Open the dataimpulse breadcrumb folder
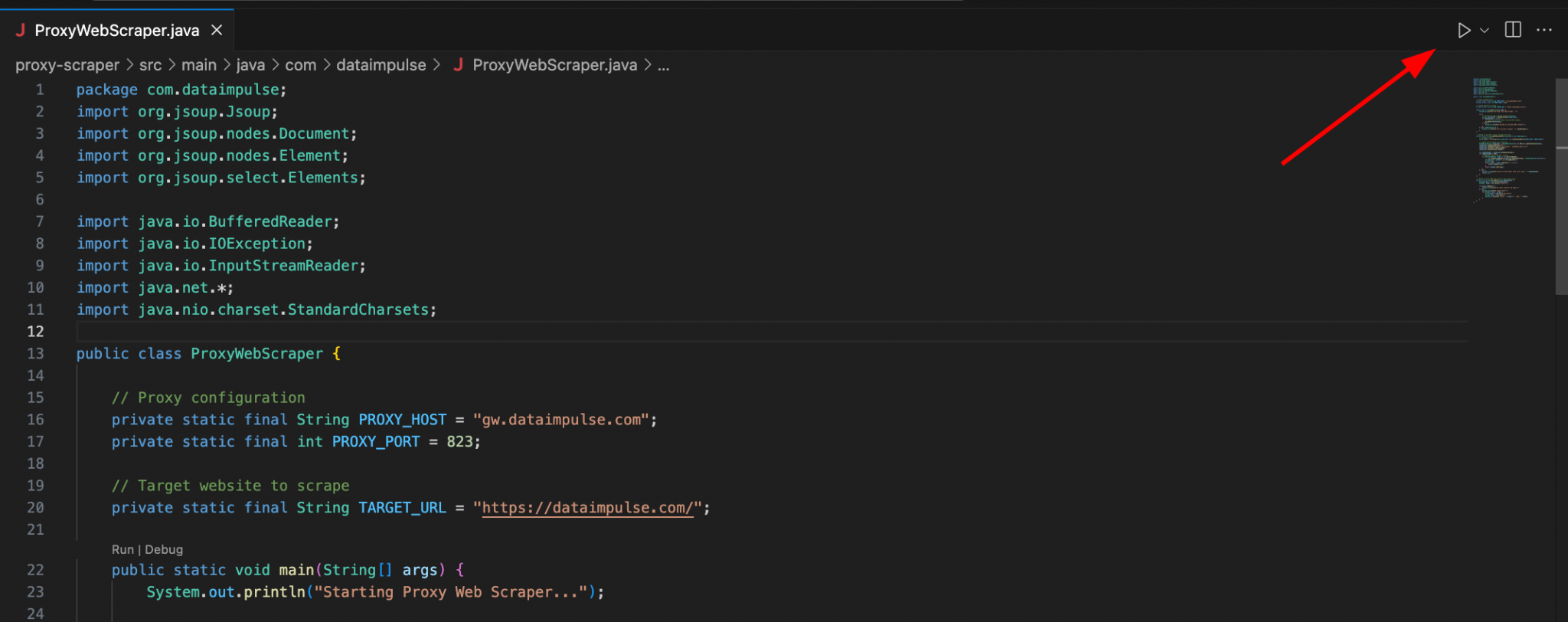1568x622 pixels. pyautogui.click(x=381, y=65)
